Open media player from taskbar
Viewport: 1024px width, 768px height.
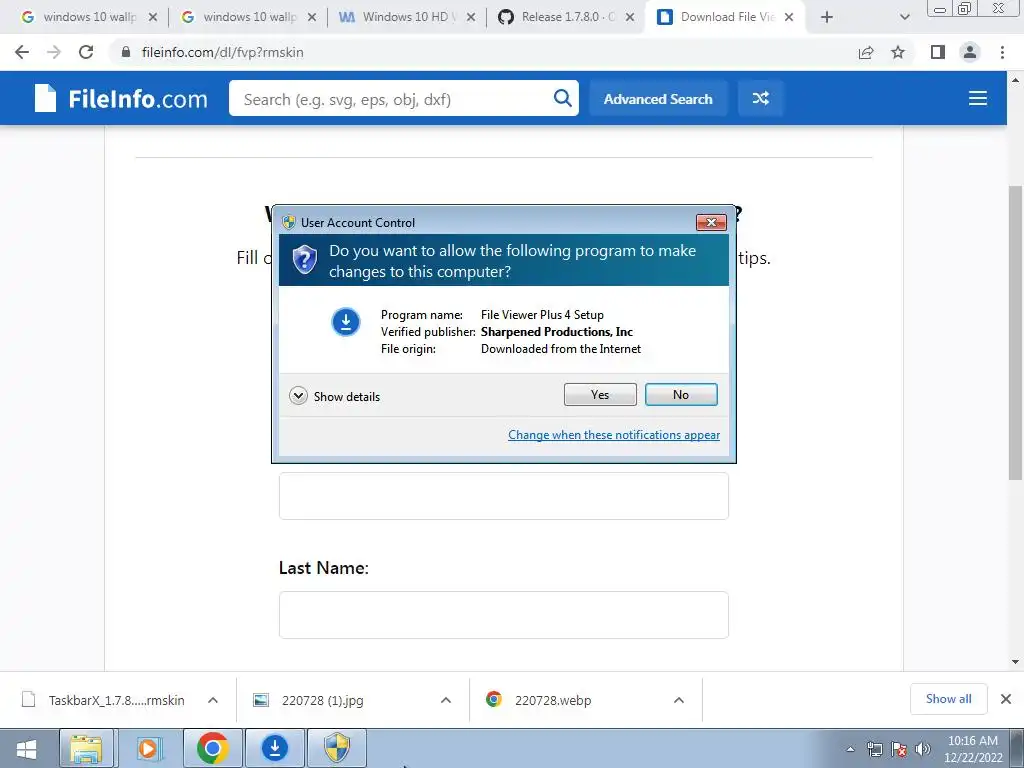tap(149, 748)
